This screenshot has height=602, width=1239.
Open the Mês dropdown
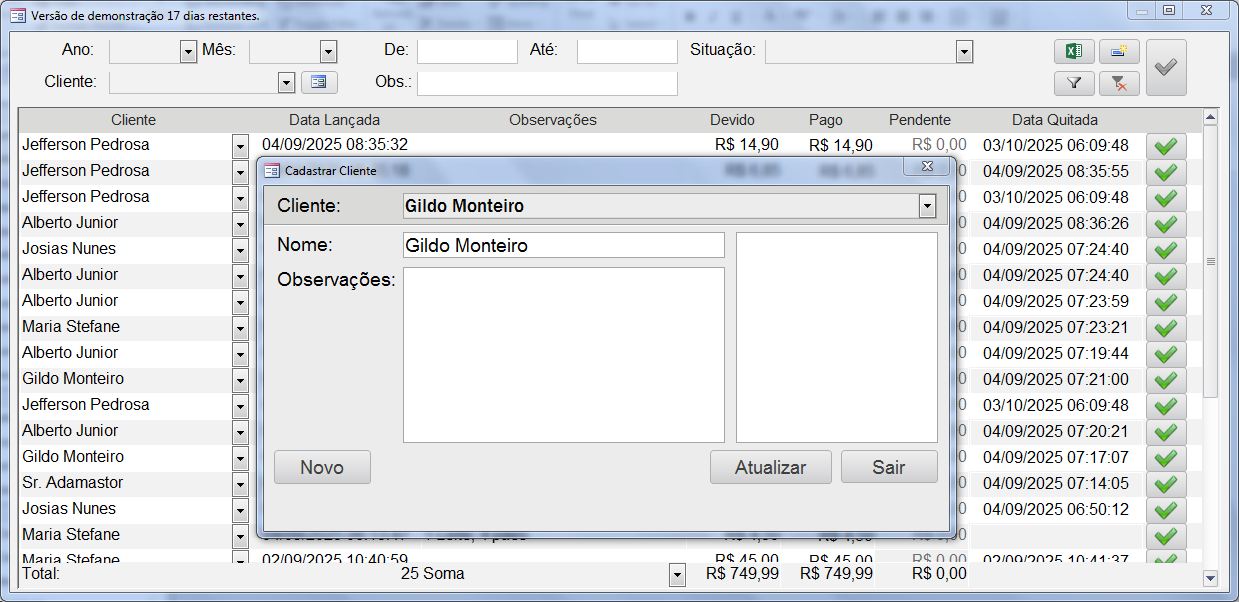(328, 52)
